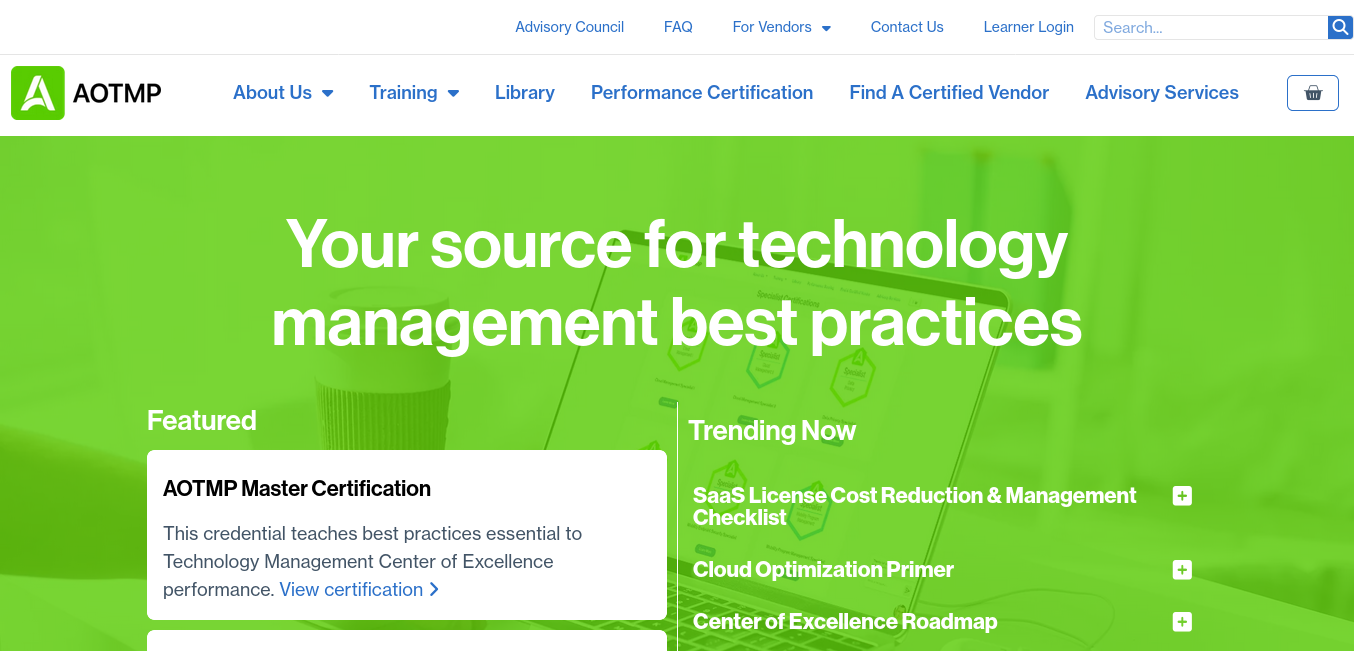Click the Featured heading
Image resolution: width=1366 pixels, height=651 pixels.
pyautogui.click(x=202, y=421)
